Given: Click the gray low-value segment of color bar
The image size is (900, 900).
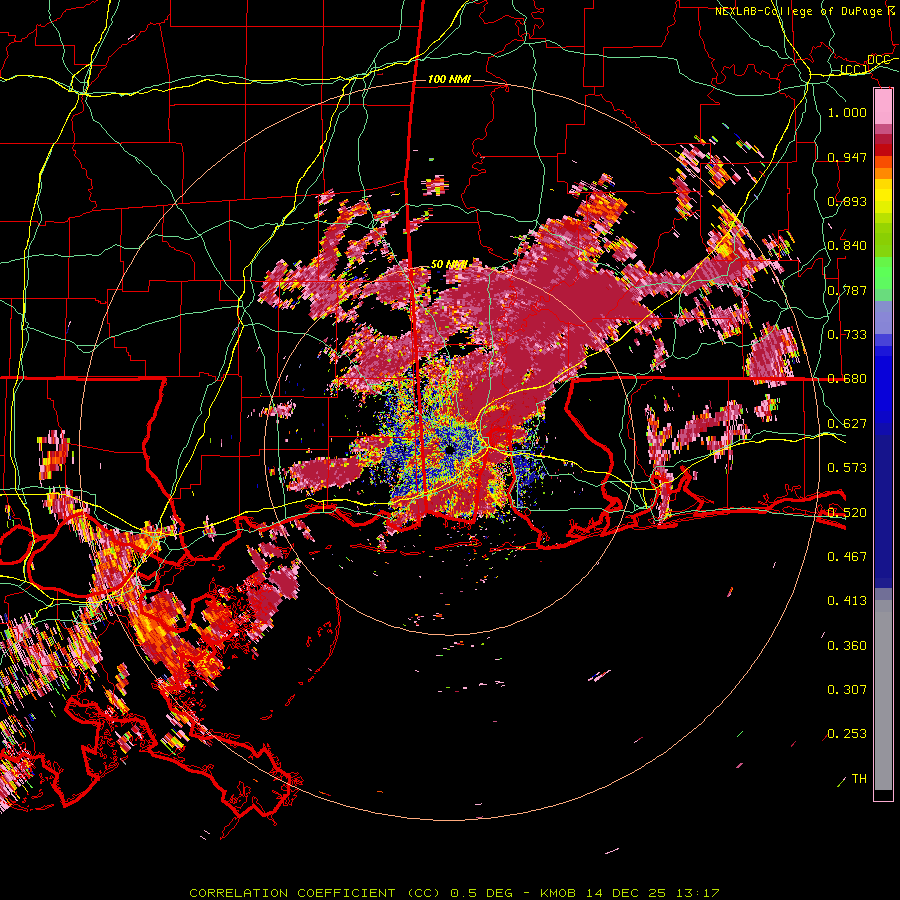Looking at the screenshot, I should pyautogui.click(x=883, y=695).
